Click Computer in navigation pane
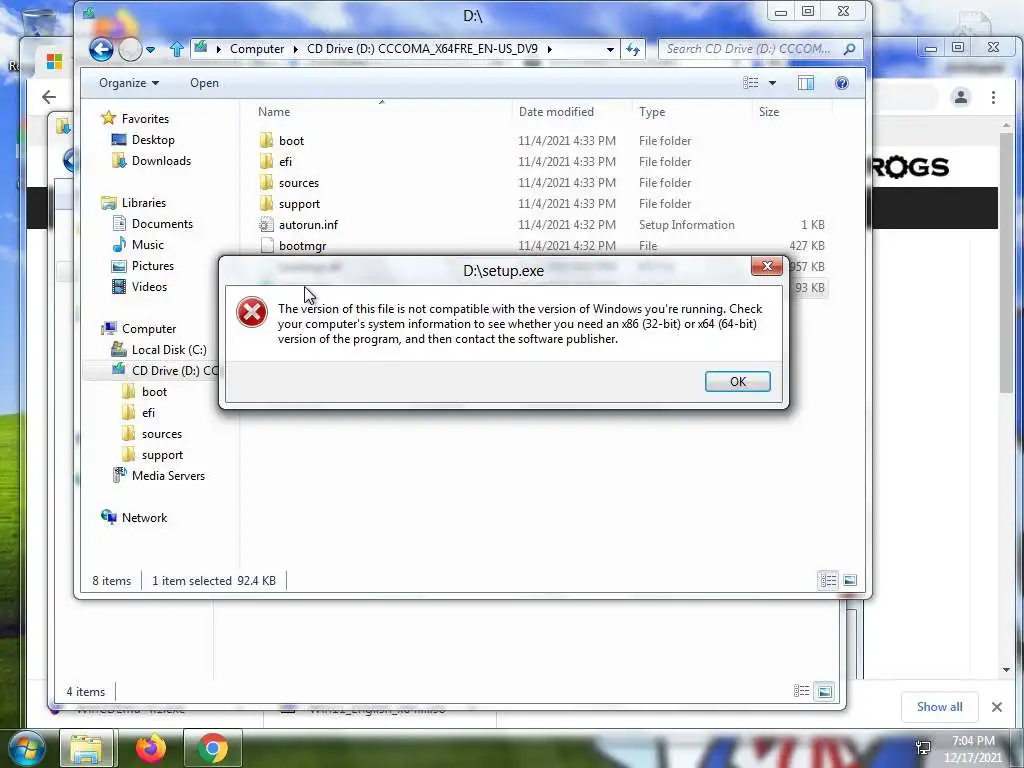 click(x=149, y=328)
